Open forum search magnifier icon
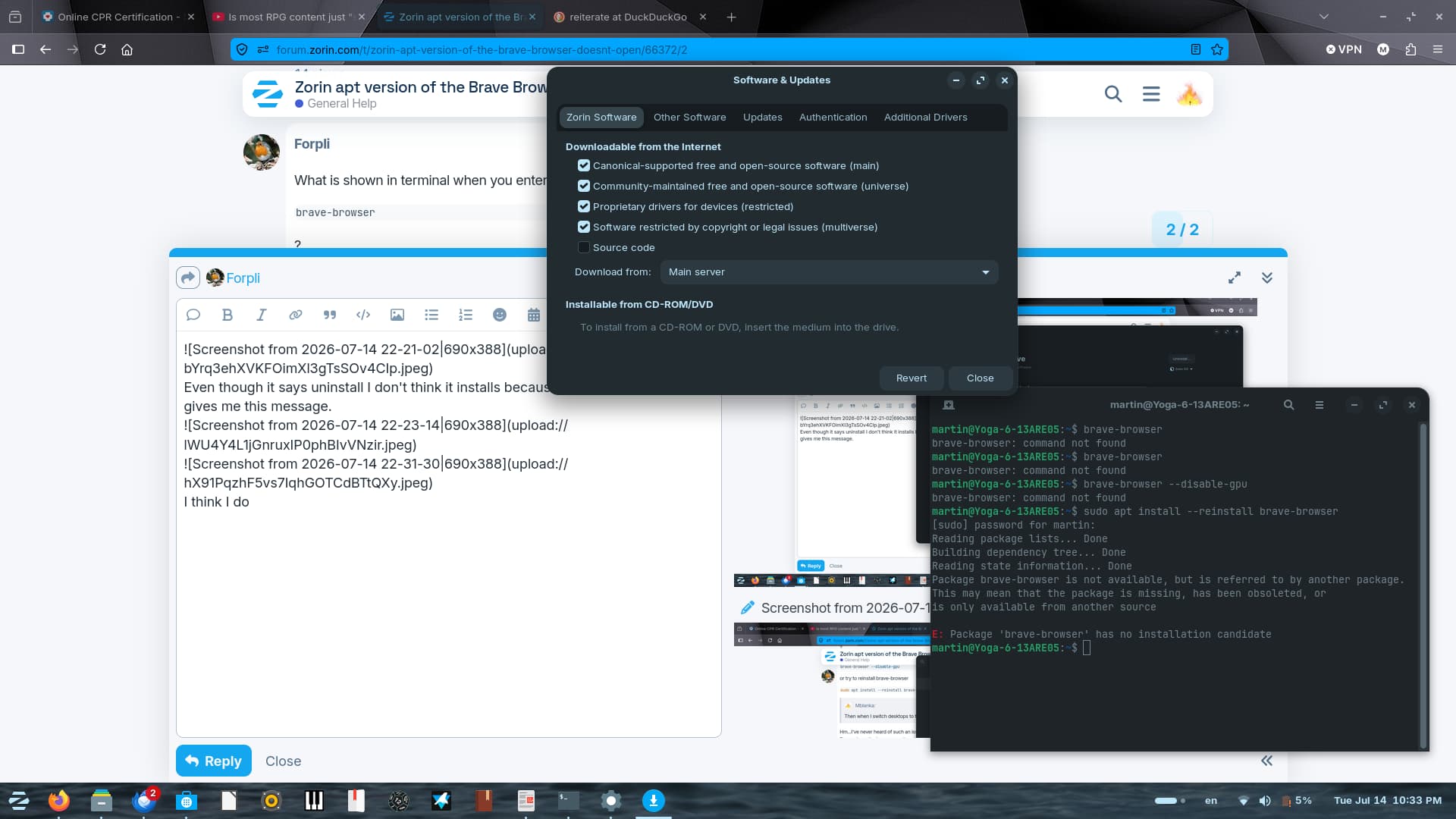The height and width of the screenshot is (819, 1456). pos(1113,94)
